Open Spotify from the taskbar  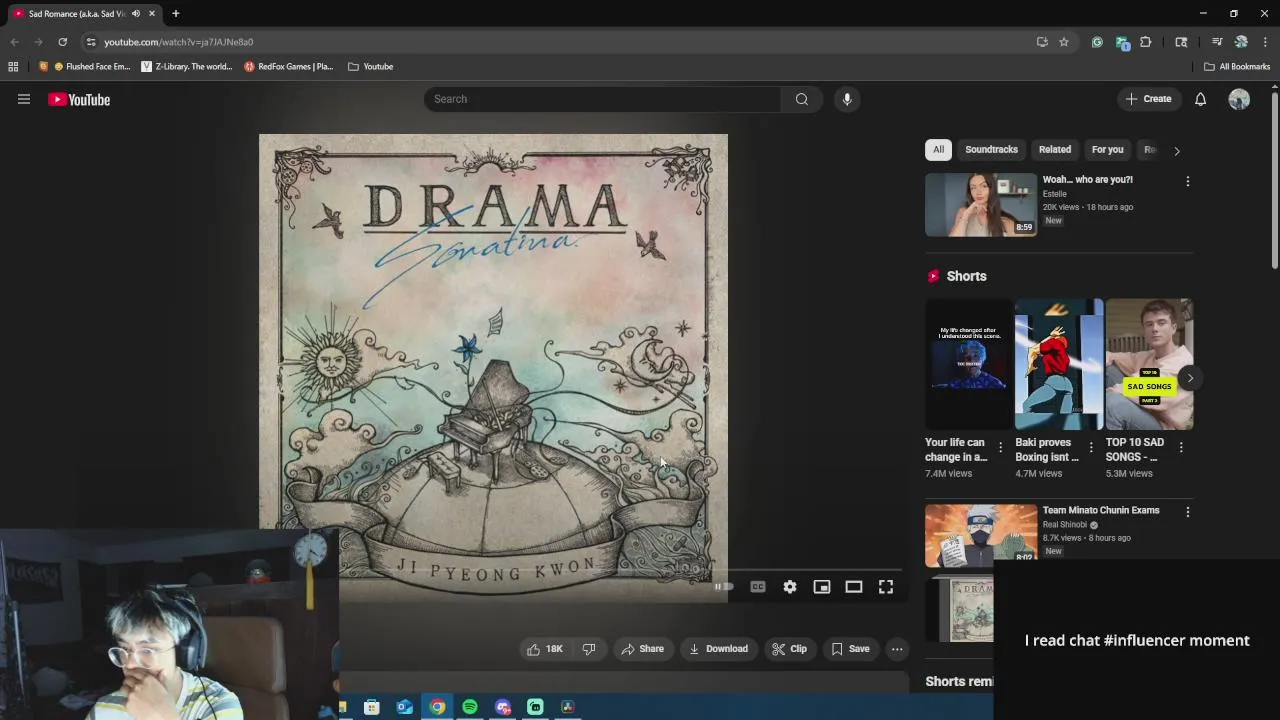tap(470, 707)
